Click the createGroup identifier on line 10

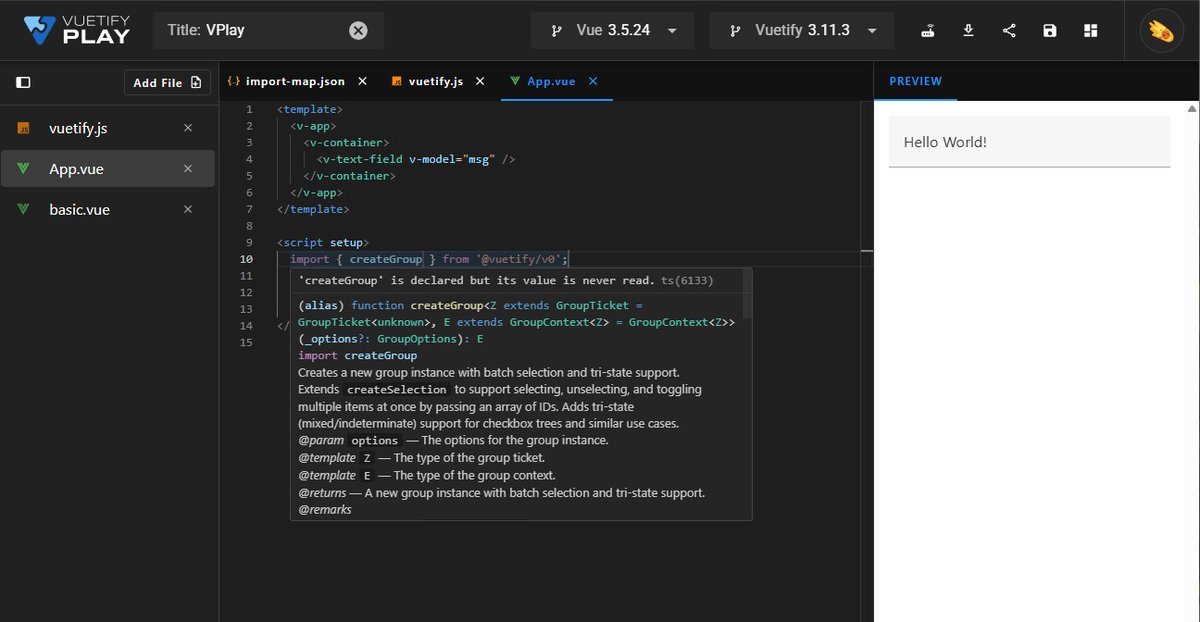[x=386, y=259]
